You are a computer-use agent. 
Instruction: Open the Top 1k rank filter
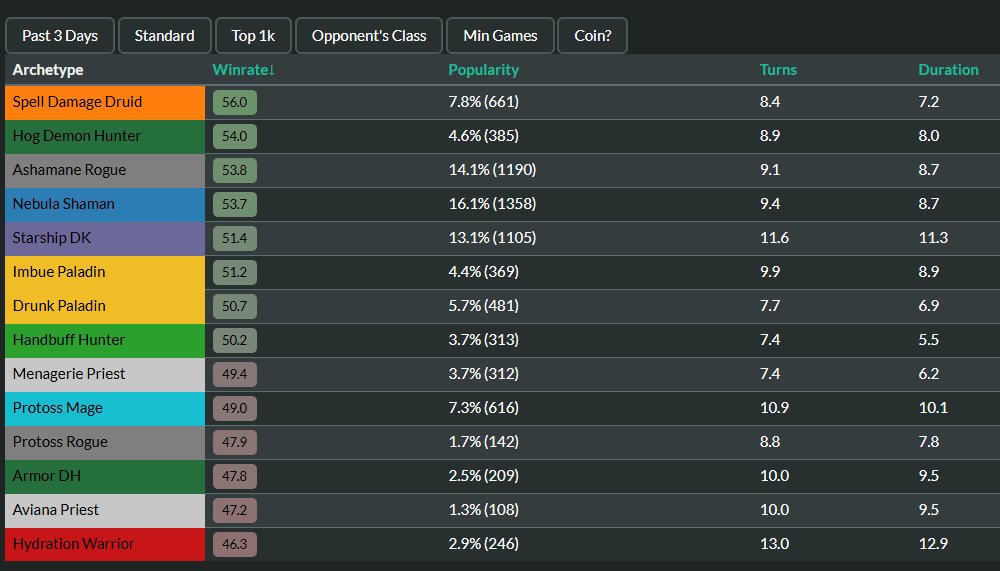coord(253,36)
